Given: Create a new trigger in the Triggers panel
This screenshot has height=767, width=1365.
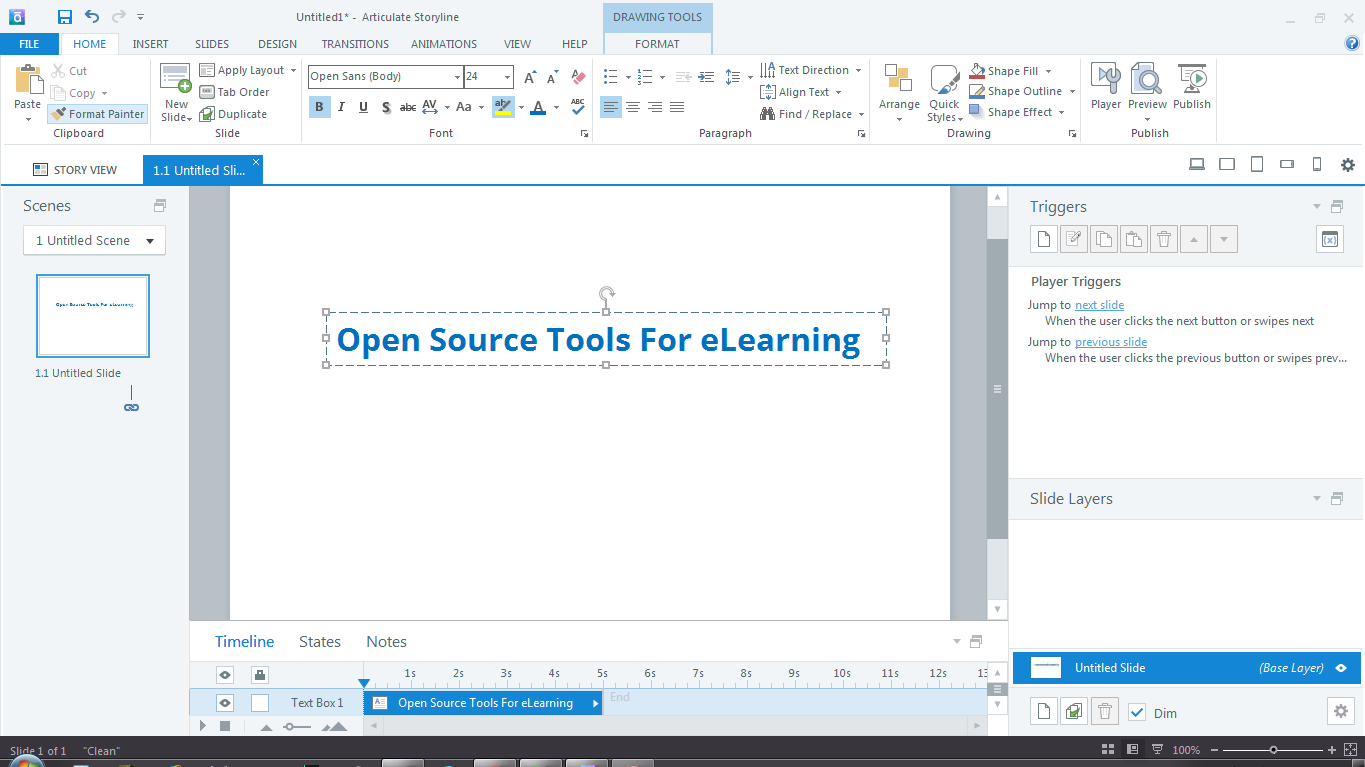Looking at the screenshot, I should (x=1044, y=239).
